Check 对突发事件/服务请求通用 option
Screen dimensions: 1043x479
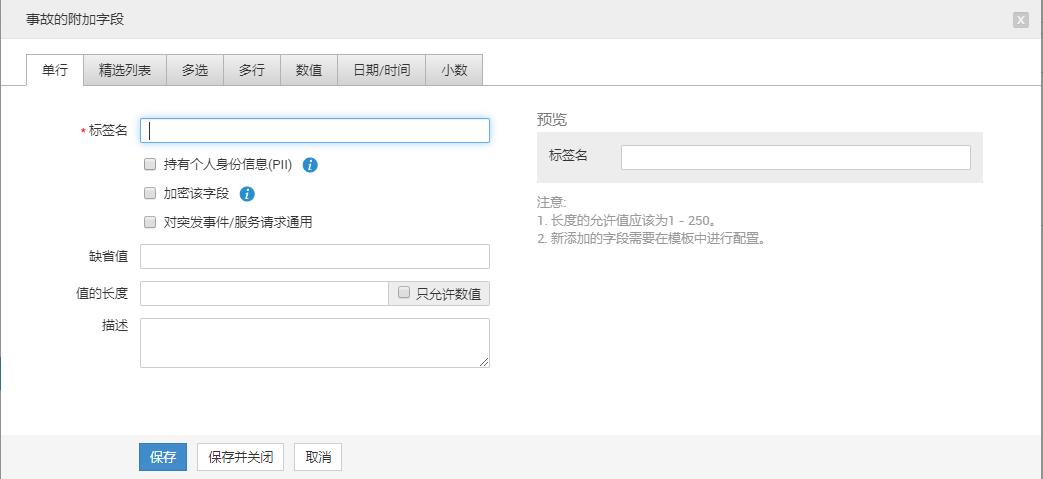150,222
